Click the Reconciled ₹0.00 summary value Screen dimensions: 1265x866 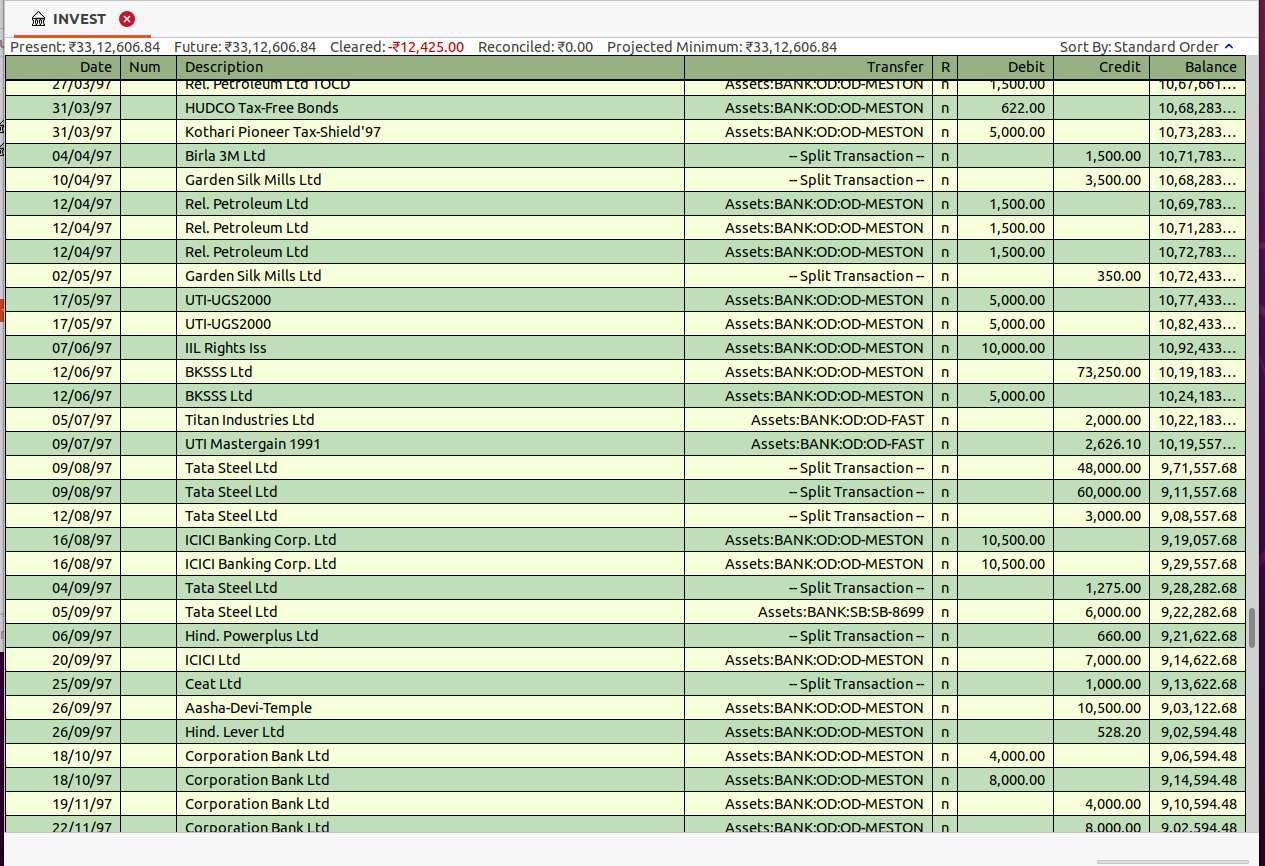[x=535, y=47]
